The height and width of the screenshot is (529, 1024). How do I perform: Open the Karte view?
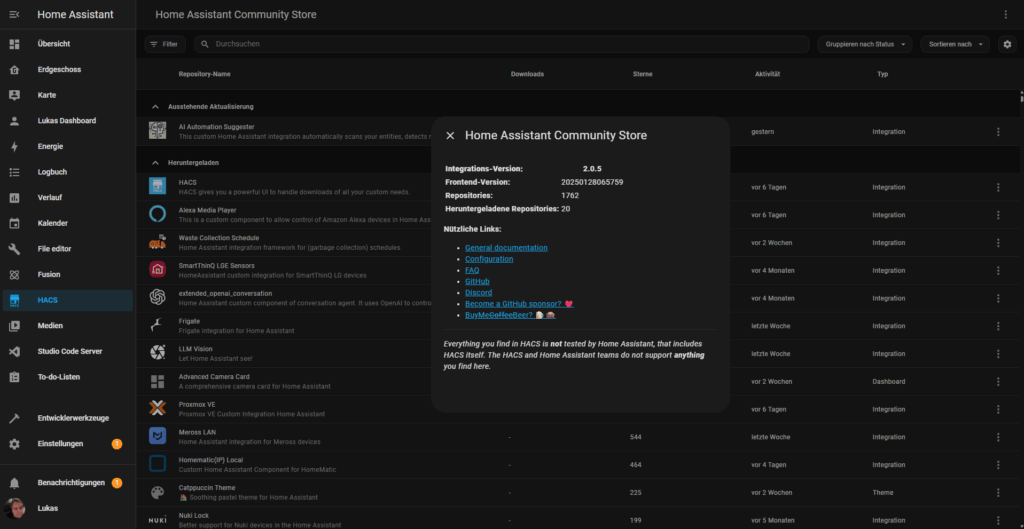(x=68, y=95)
